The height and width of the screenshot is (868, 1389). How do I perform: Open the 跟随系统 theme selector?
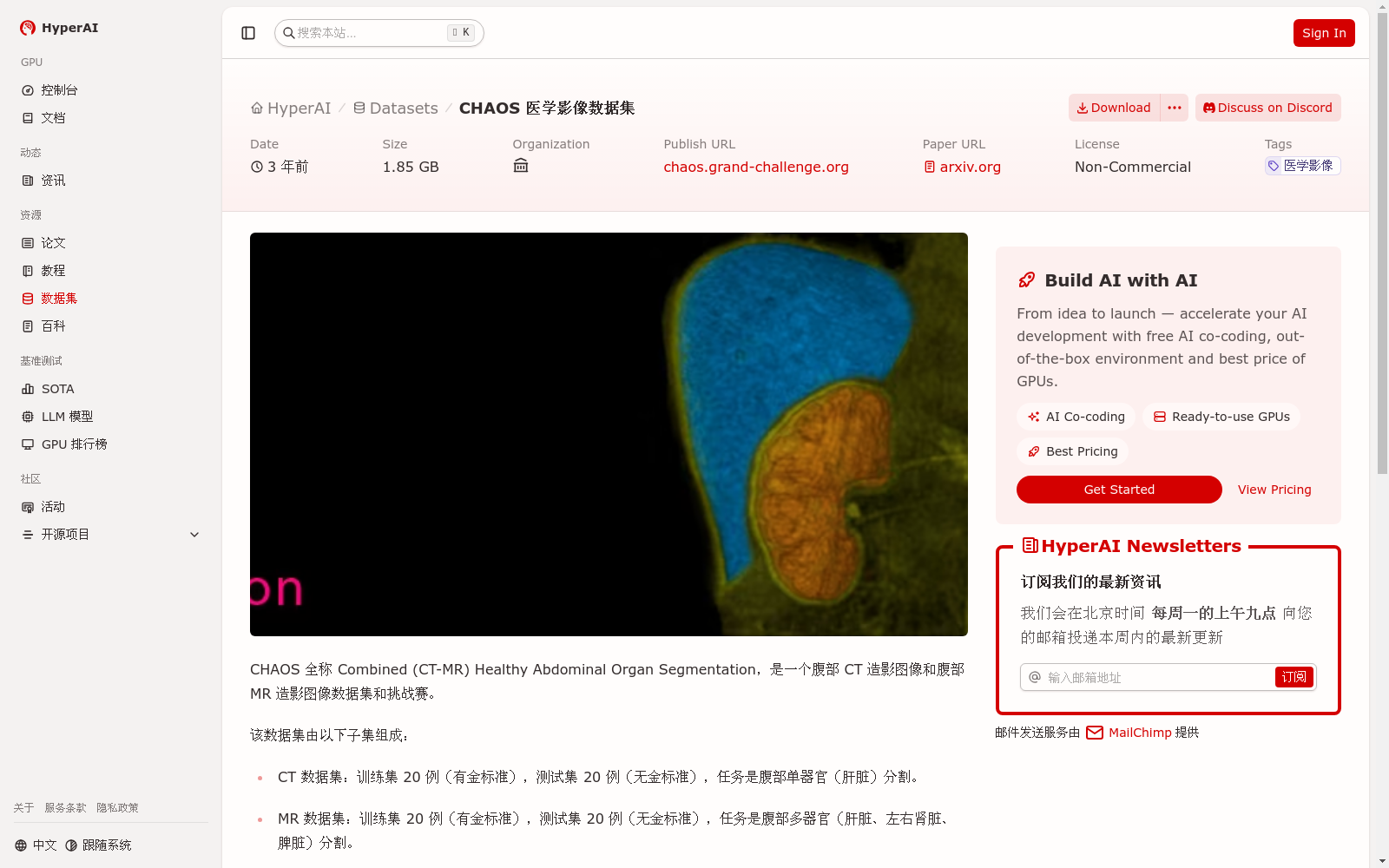click(x=99, y=845)
